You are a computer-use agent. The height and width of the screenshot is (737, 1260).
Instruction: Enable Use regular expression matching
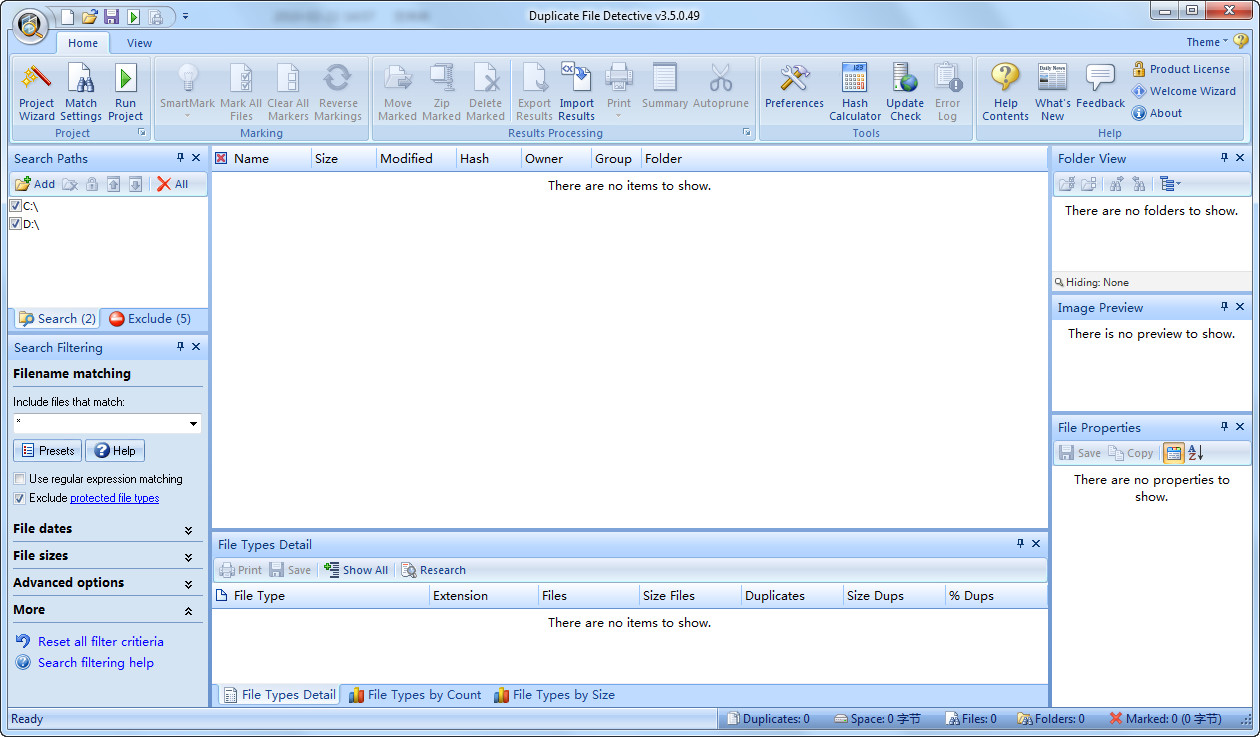(20, 479)
